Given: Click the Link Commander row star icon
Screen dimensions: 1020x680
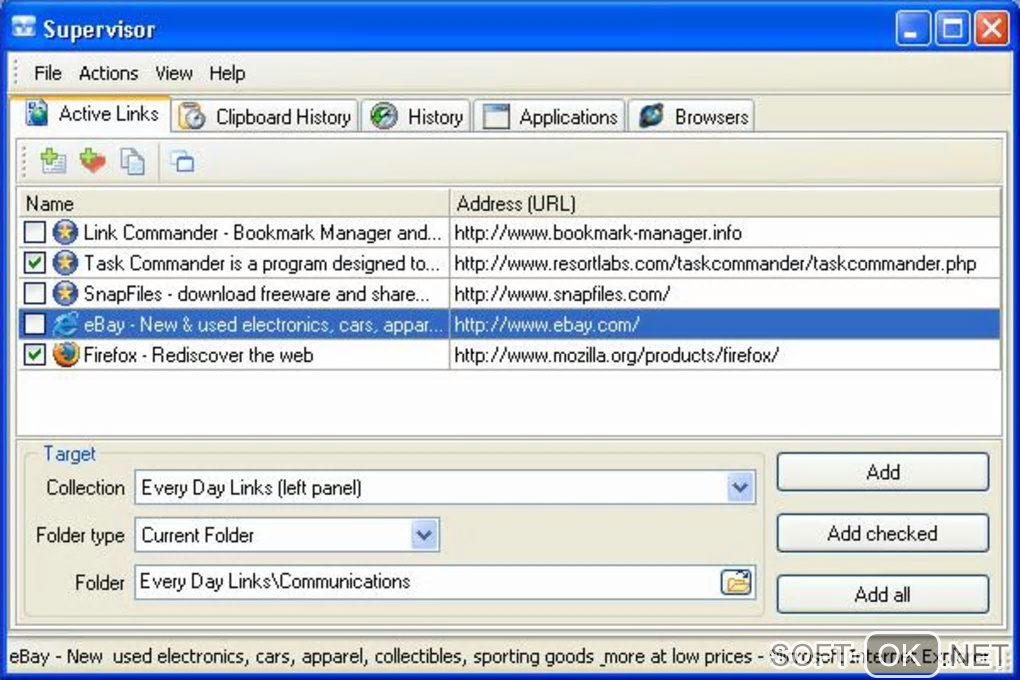Looking at the screenshot, I should click(65, 232).
